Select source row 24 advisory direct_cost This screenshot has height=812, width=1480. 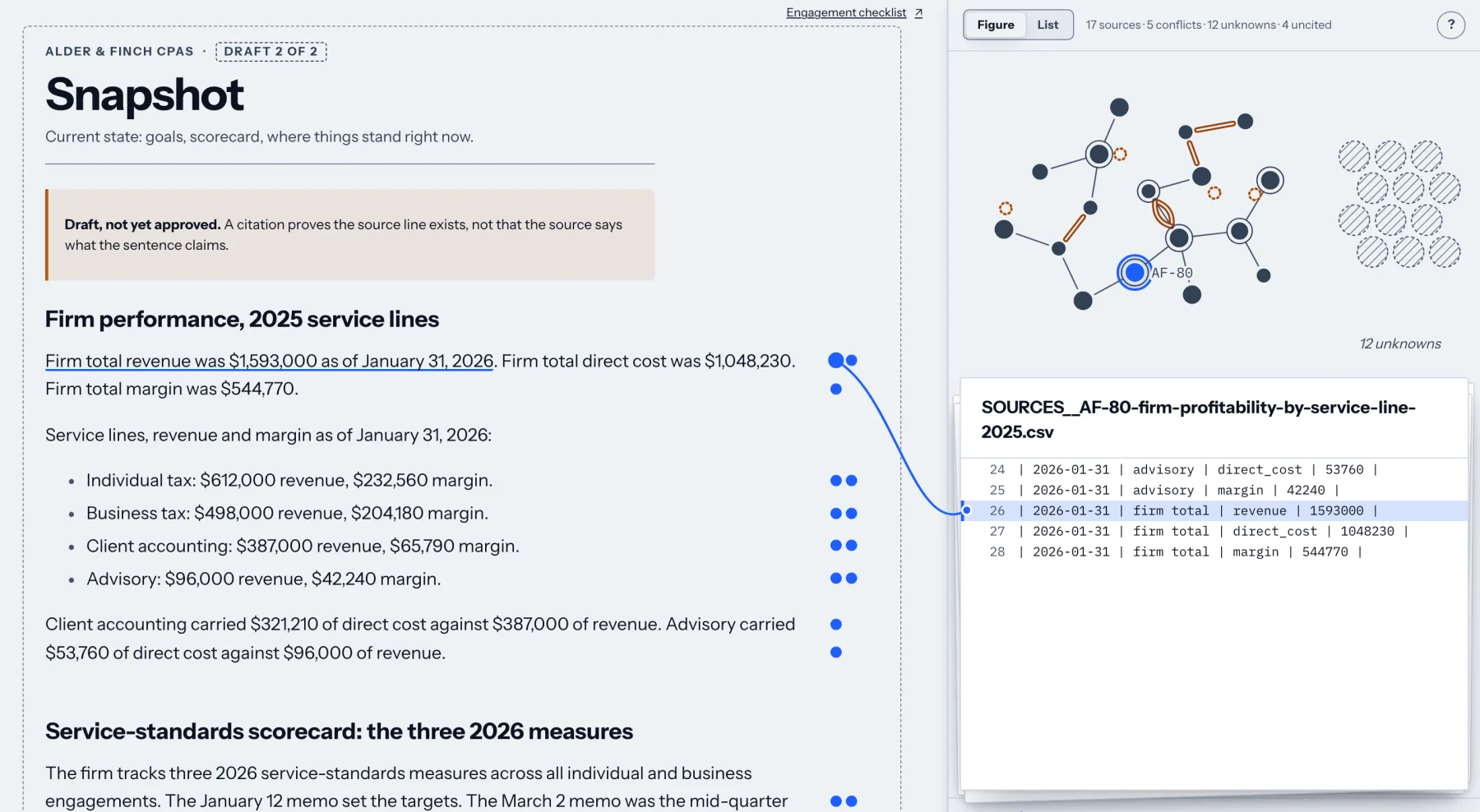point(1214,470)
